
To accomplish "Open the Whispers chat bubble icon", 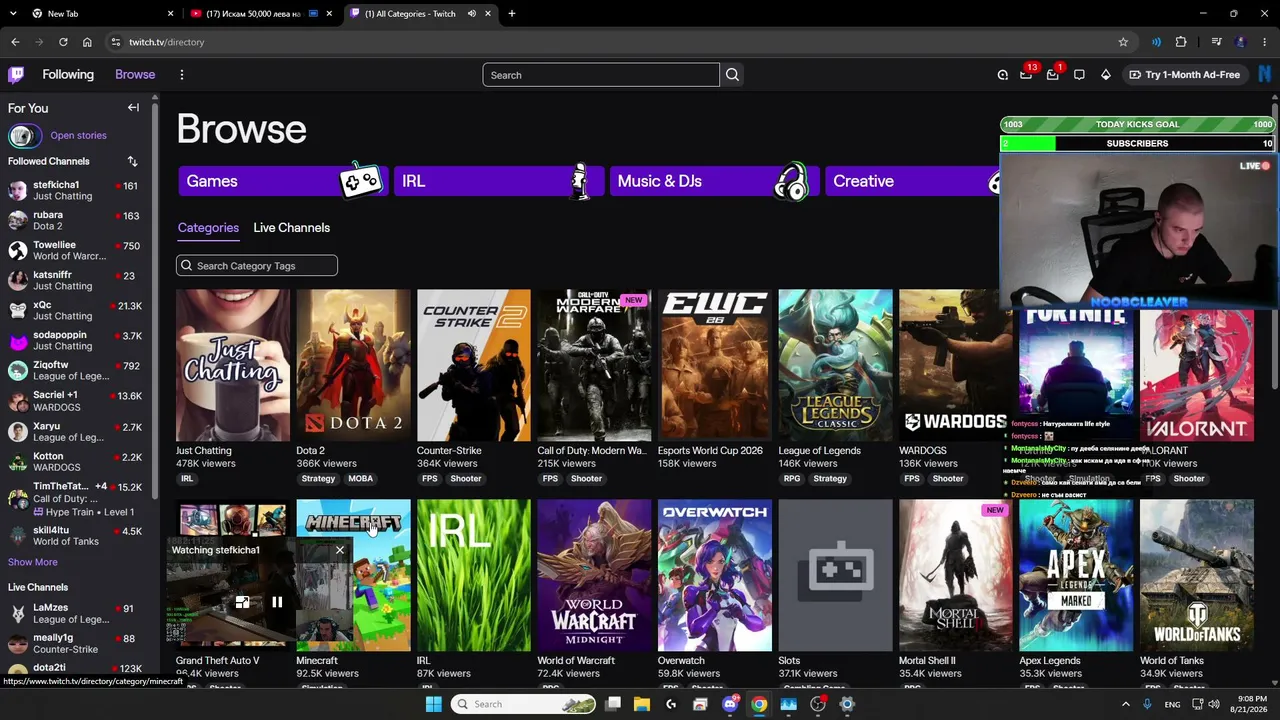I will [x=1079, y=75].
